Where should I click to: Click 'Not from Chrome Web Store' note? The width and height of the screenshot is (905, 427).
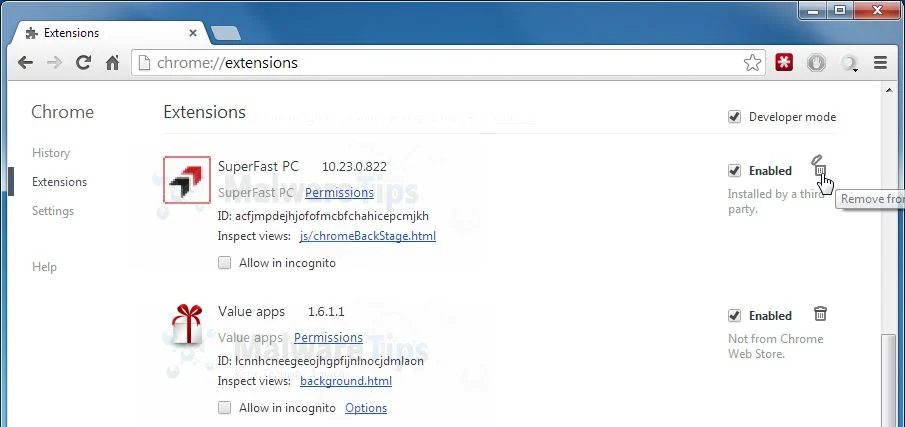tap(775, 346)
